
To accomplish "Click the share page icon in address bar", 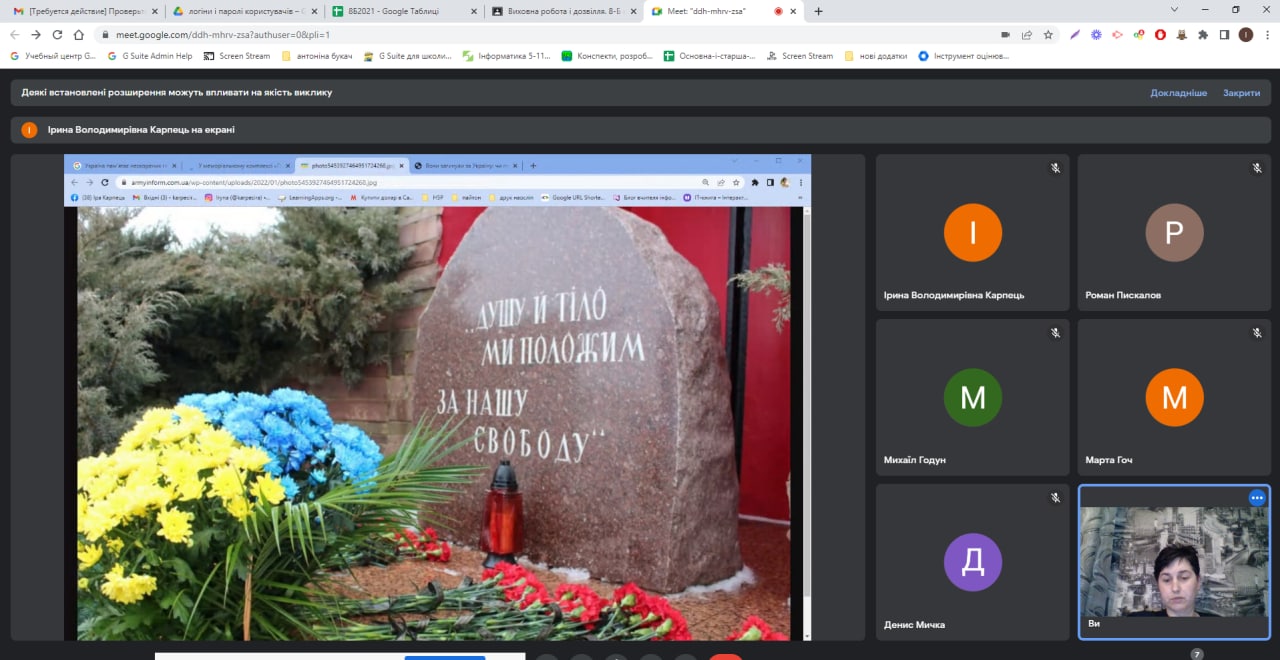I will [x=1027, y=34].
